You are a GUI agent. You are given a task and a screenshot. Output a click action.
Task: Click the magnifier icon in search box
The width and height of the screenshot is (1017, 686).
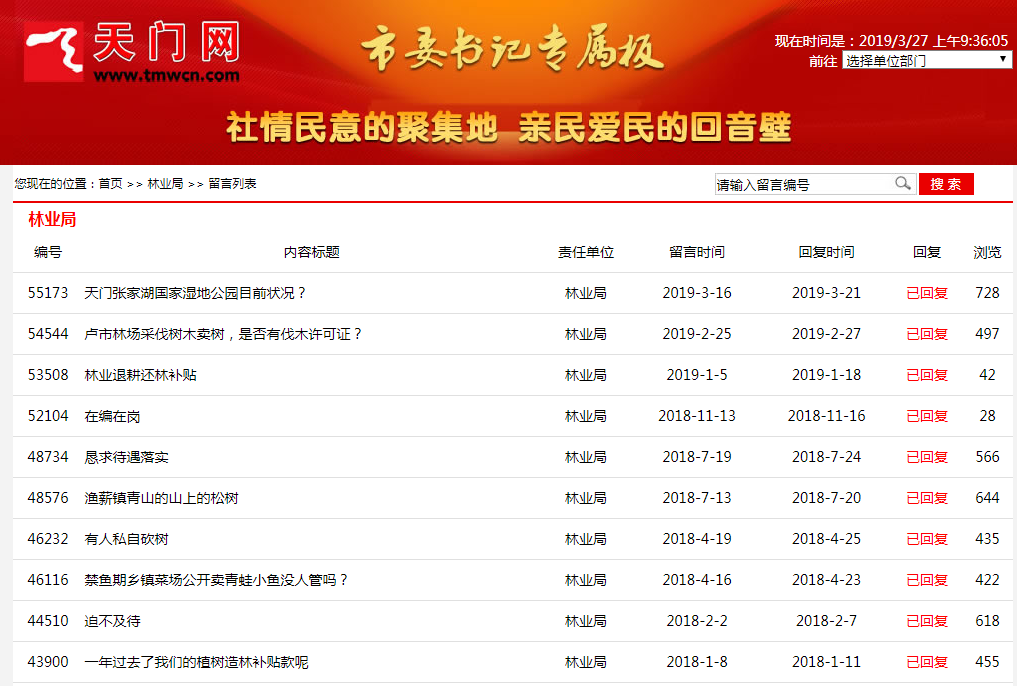[x=902, y=184]
